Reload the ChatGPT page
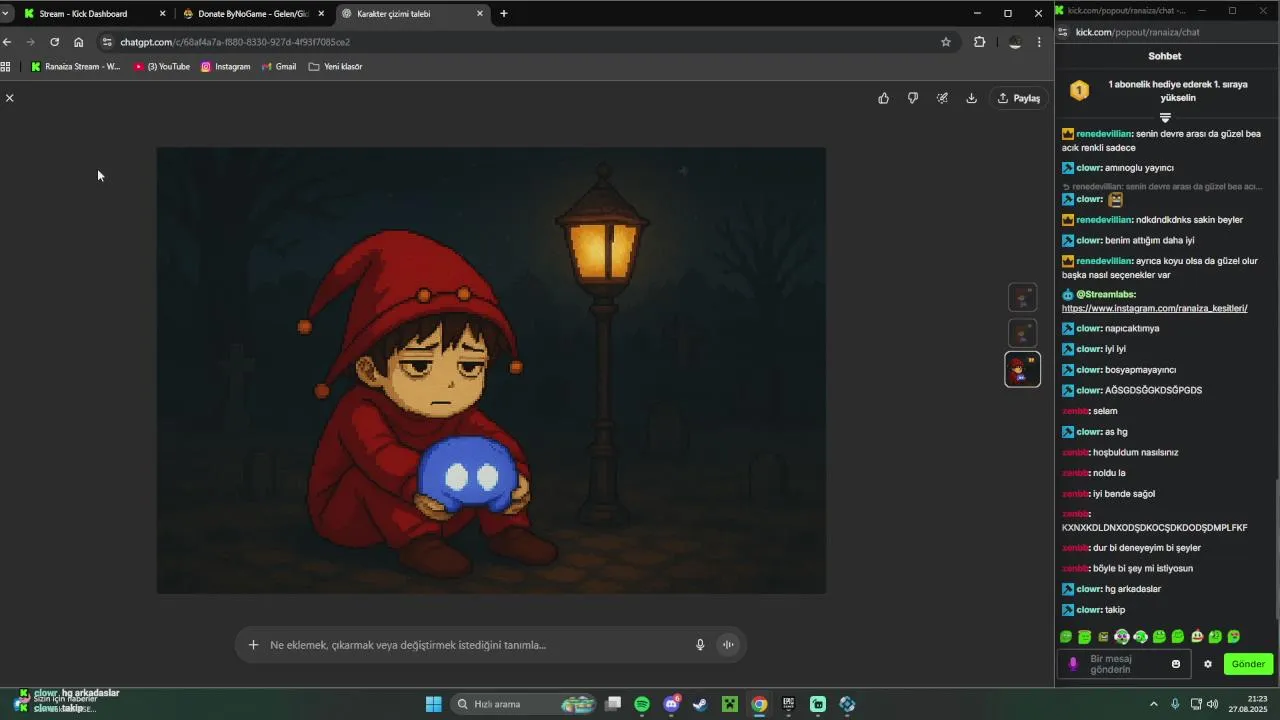Screen dimensions: 1280x720 click(54, 42)
